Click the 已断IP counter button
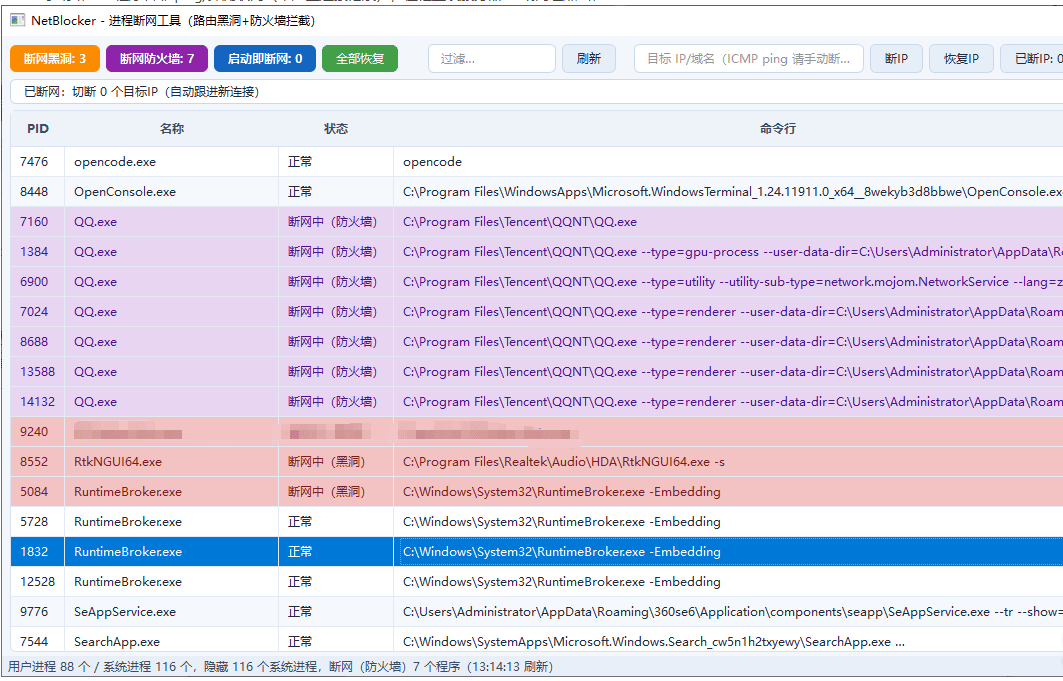 click(x=1032, y=59)
